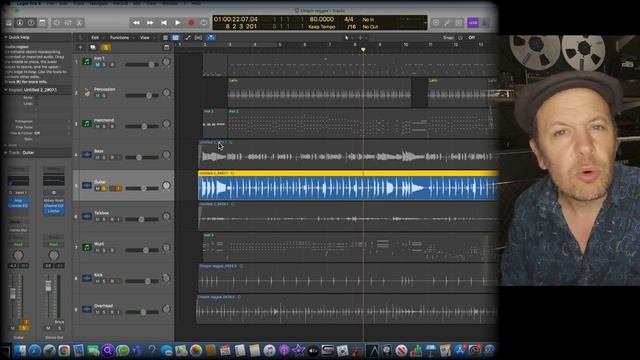Open Finder from the Dock

20,350
